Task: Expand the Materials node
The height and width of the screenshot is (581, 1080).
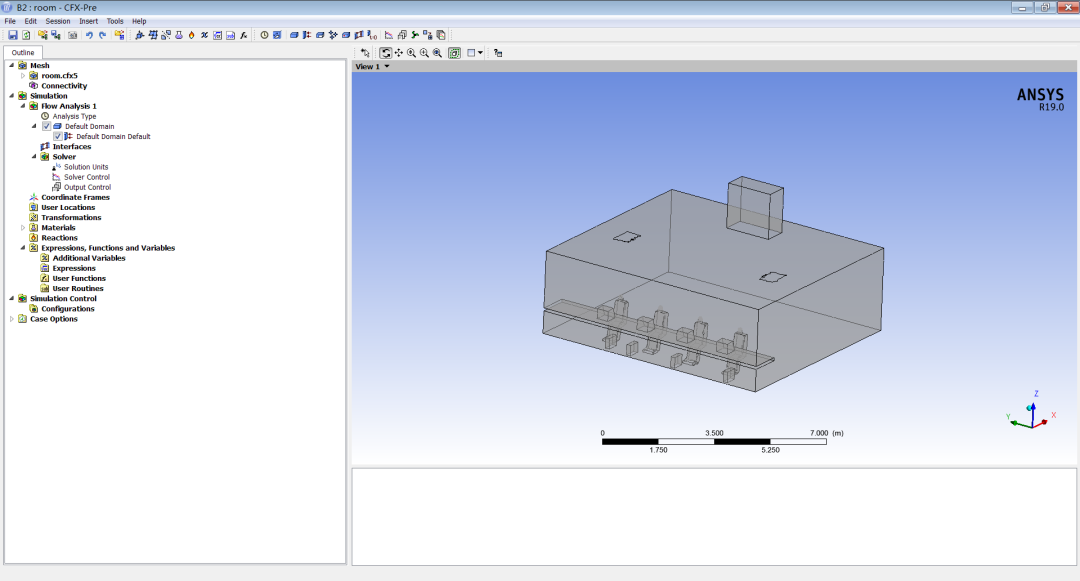Action: (x=23, y=227)
